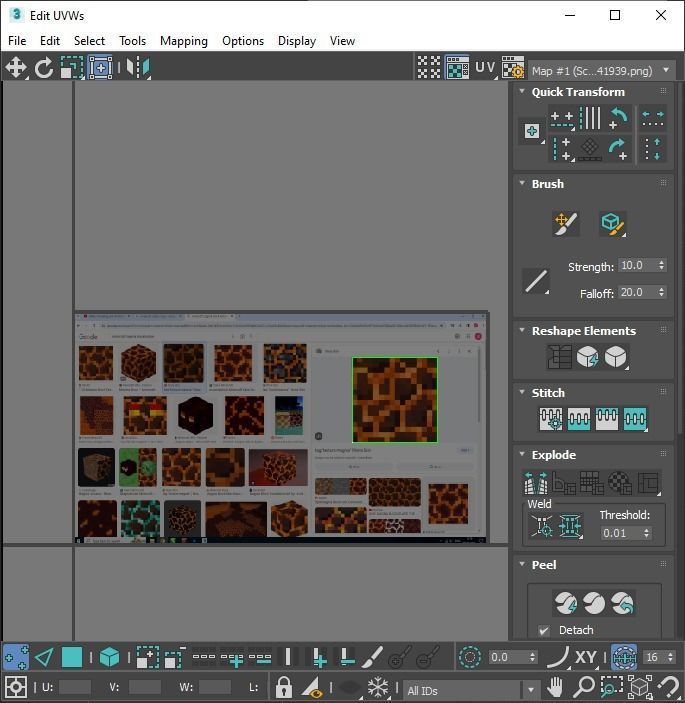The image size is (685, 703).
Task: Rotate 90 degrees counter-clockwise icon
Action: coord(618,118)
